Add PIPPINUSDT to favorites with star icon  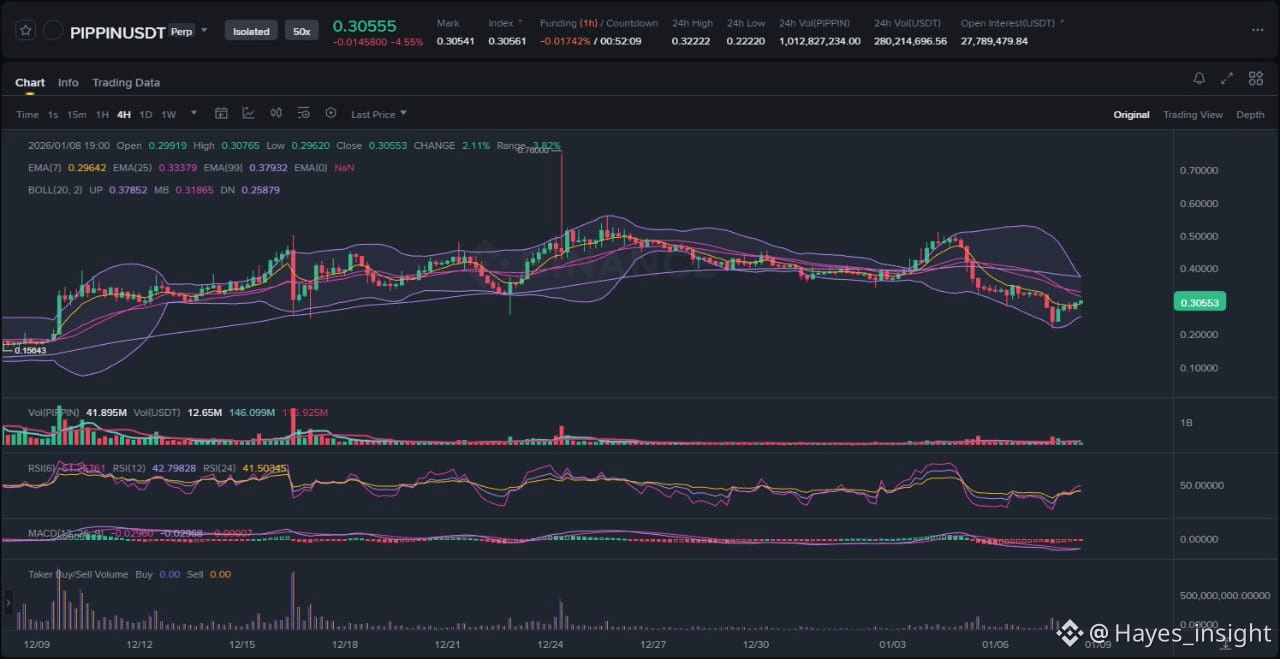pos(25,31)
